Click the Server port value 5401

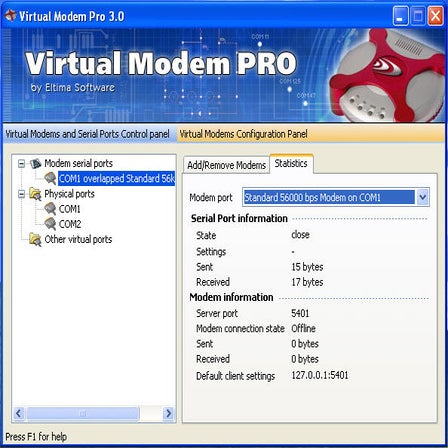tap(300, 313)
